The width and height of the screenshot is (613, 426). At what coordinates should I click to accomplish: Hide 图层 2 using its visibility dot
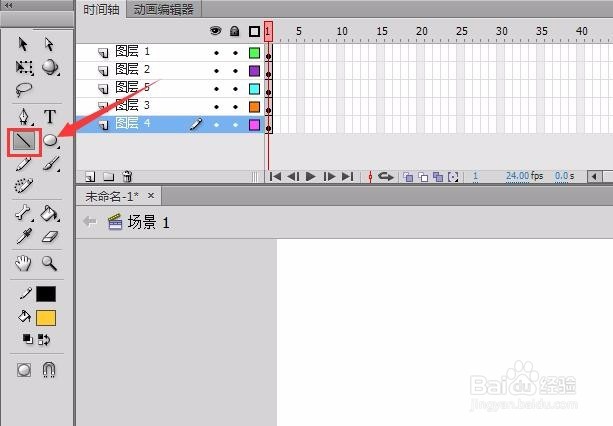(x=217, y=71)
